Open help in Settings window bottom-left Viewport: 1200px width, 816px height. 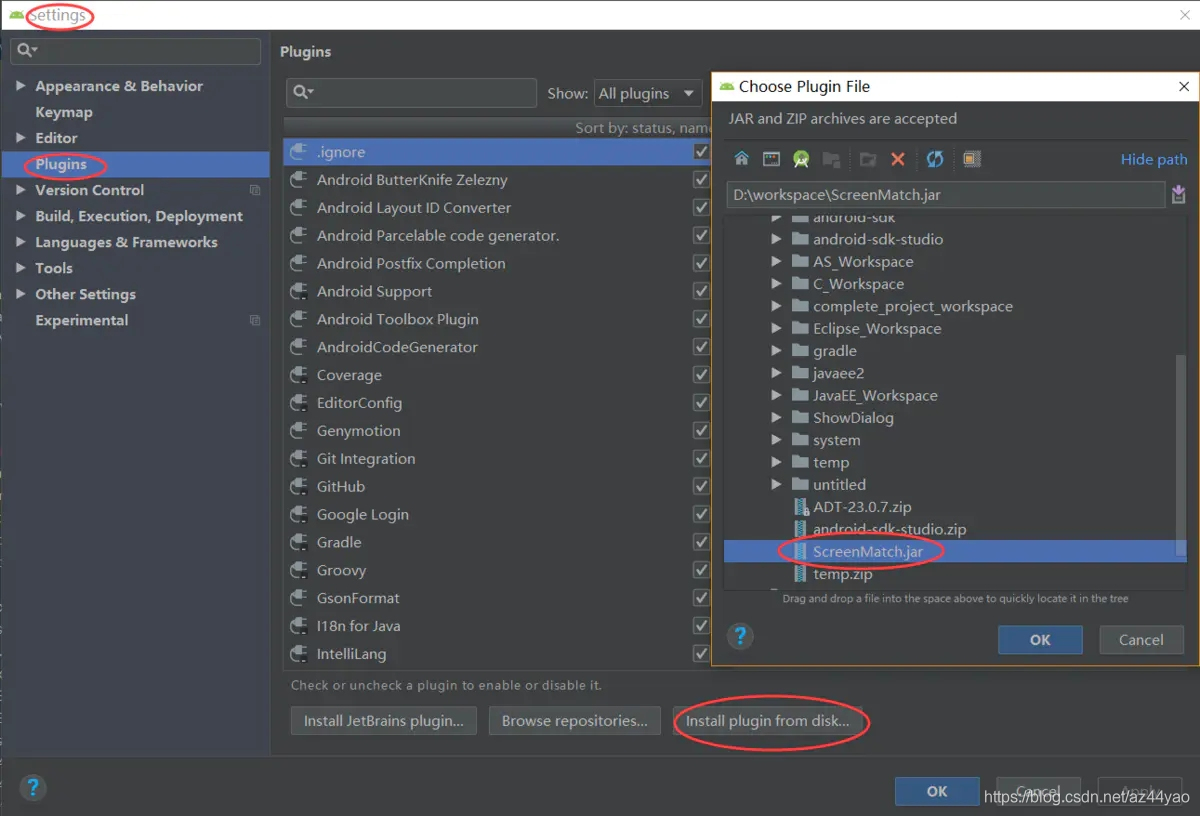coord(33,788)
